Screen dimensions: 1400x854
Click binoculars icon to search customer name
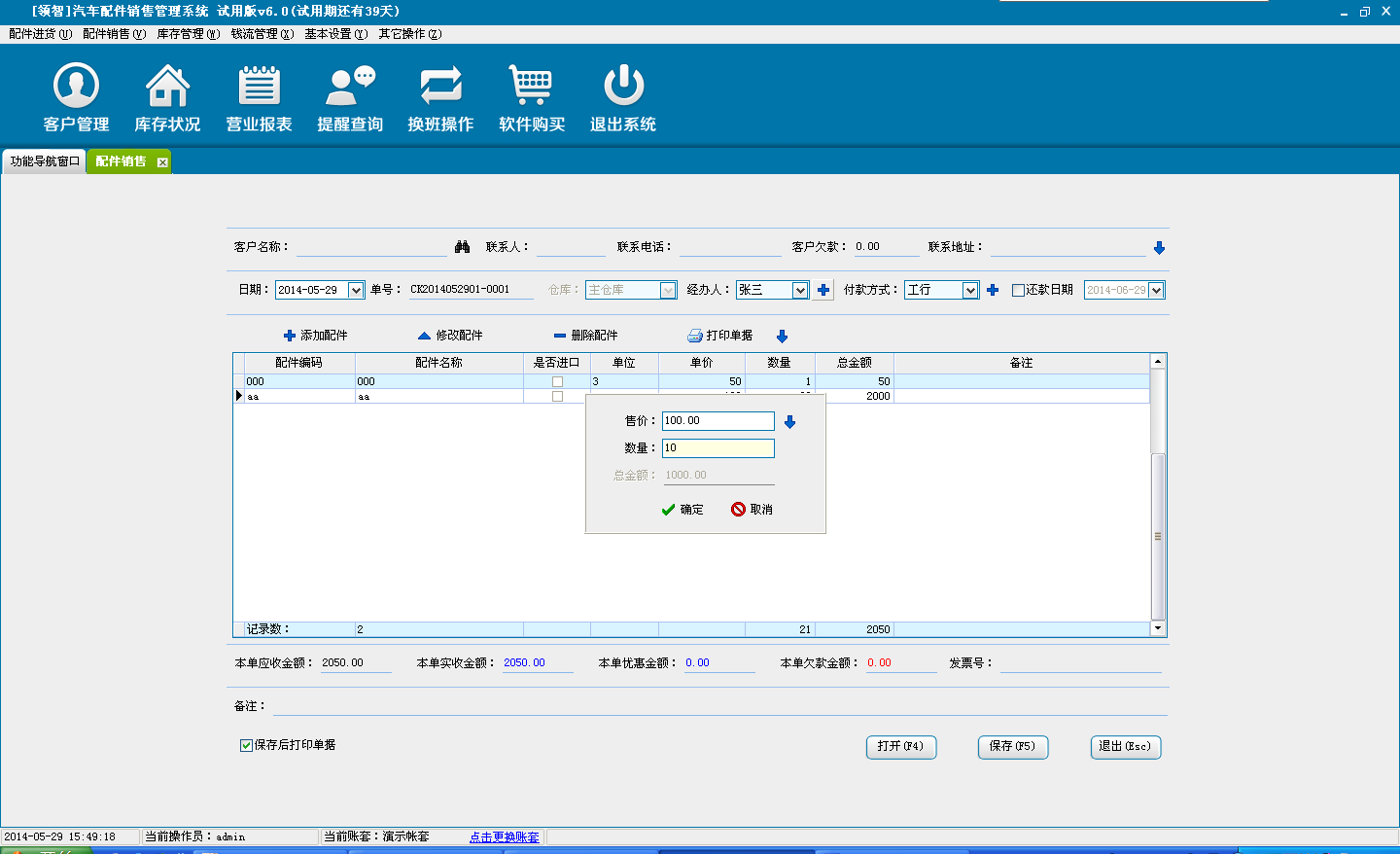[x=463, y=247]
